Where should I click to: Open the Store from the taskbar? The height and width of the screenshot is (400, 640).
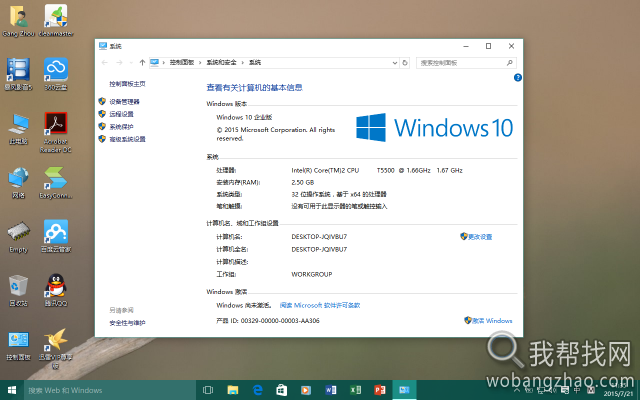(x=282, y=390)
